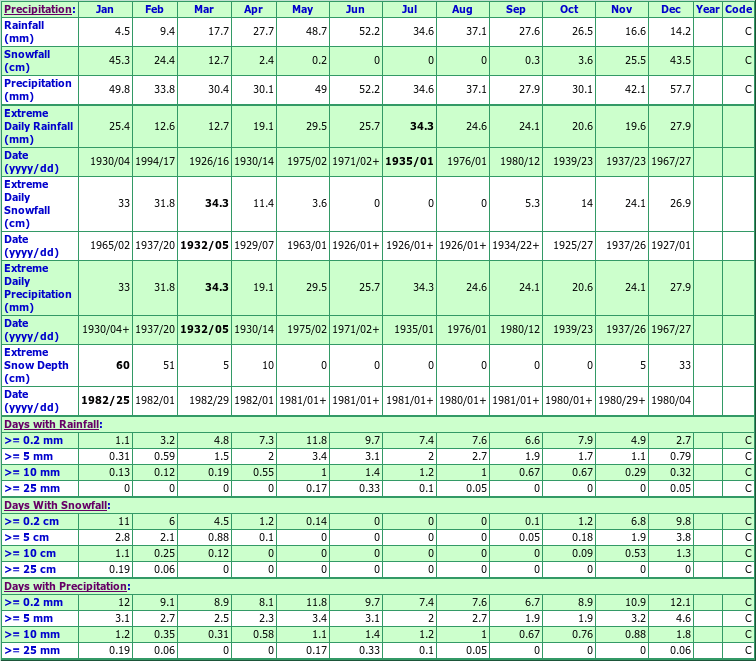Click the Dec column header

point(668,9)
